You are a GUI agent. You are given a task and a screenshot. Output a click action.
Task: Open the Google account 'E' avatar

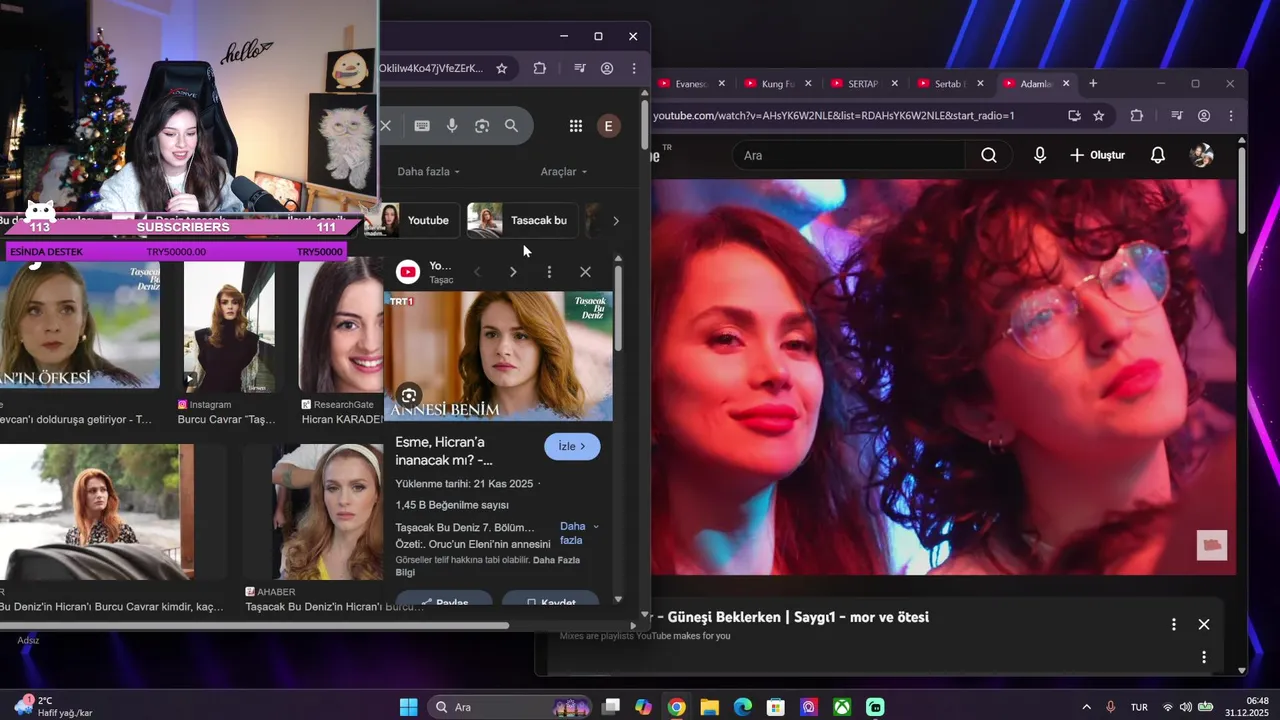point(608,125)
